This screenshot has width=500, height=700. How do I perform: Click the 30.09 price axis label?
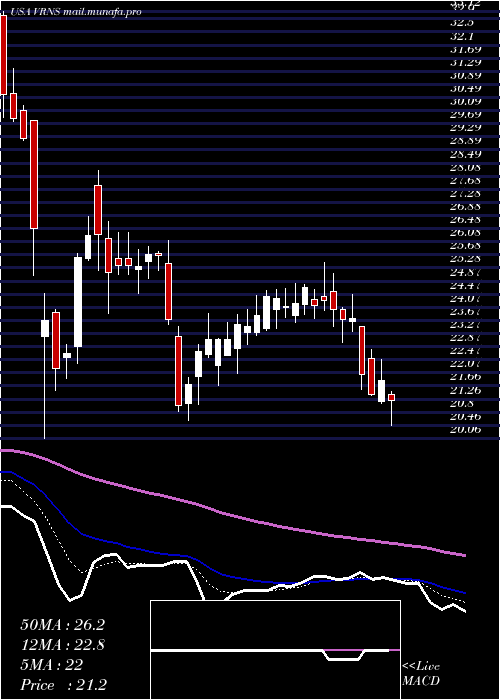point(466,101)
